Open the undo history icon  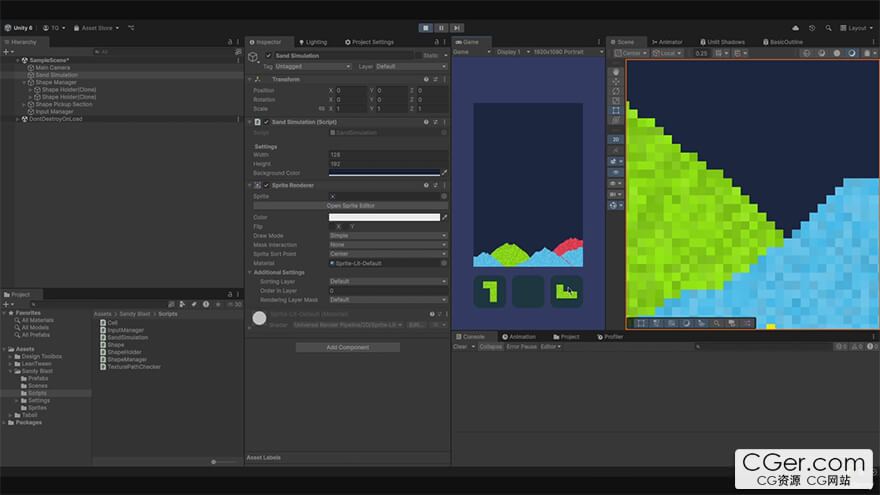point(812,28)
